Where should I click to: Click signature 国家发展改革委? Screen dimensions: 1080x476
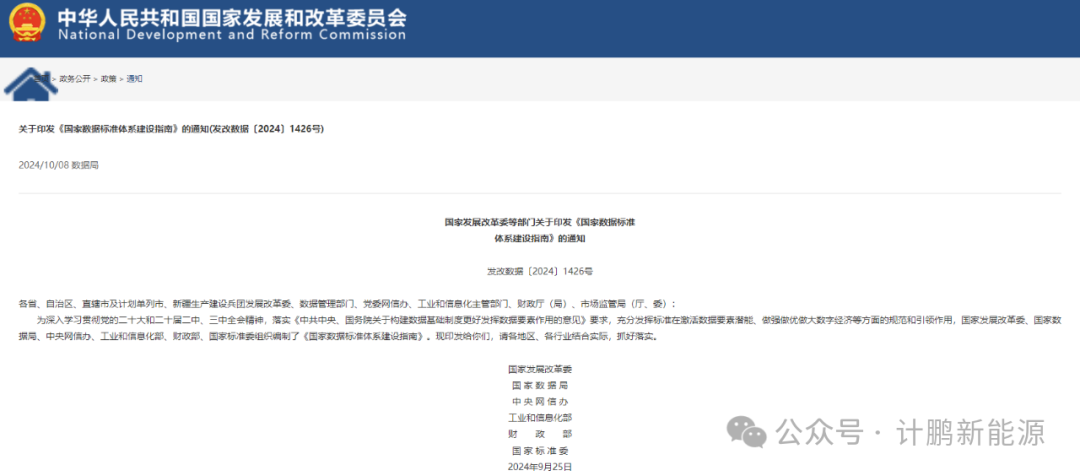pos(539,369)
